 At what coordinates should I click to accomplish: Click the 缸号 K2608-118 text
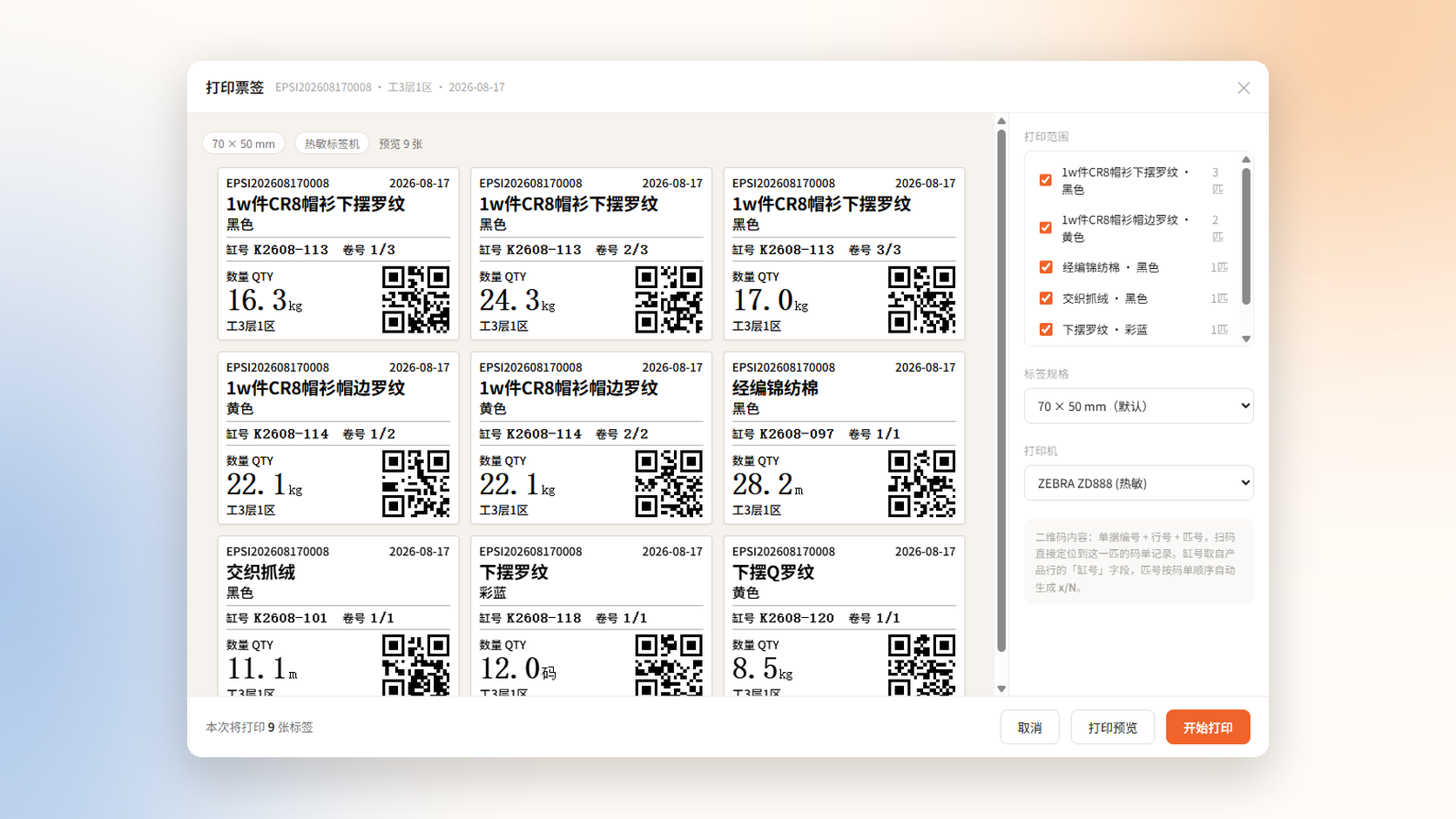tap(530, 618)
